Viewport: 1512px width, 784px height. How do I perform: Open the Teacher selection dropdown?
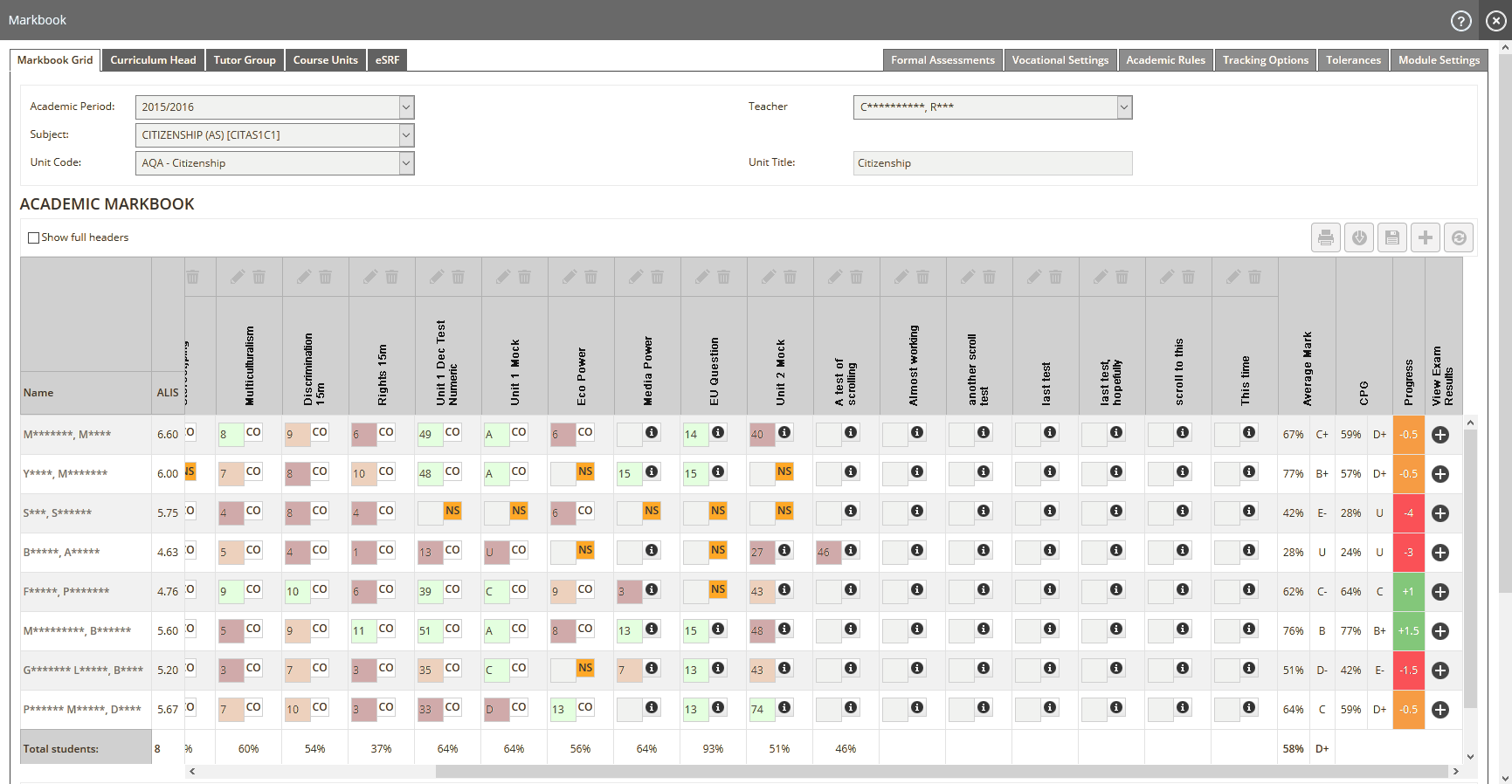click(1123, 107)
